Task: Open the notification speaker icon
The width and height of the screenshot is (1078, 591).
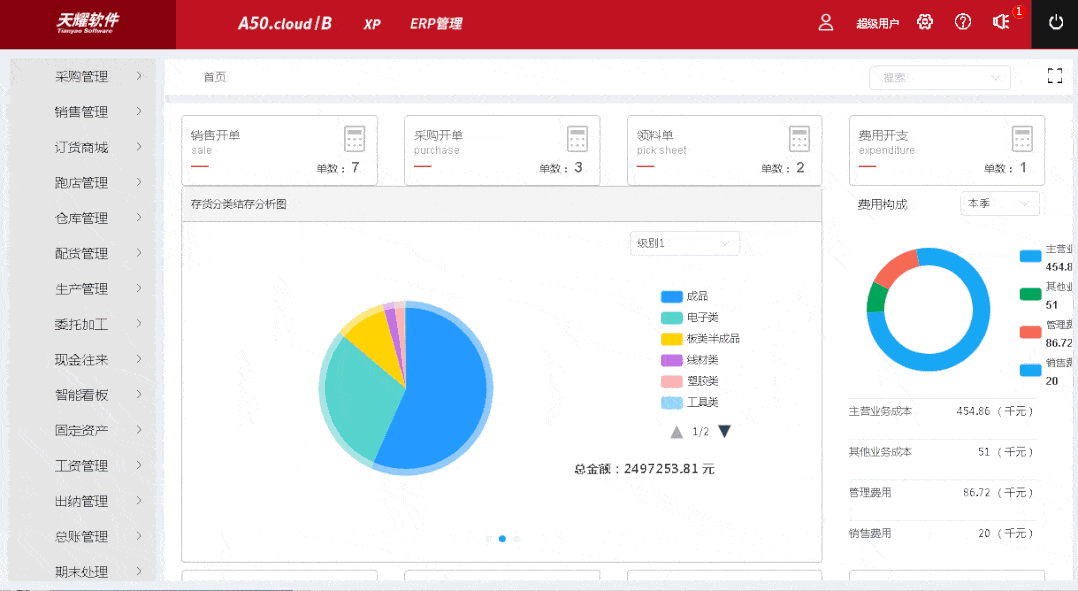Action: (x=1000, y=23)
